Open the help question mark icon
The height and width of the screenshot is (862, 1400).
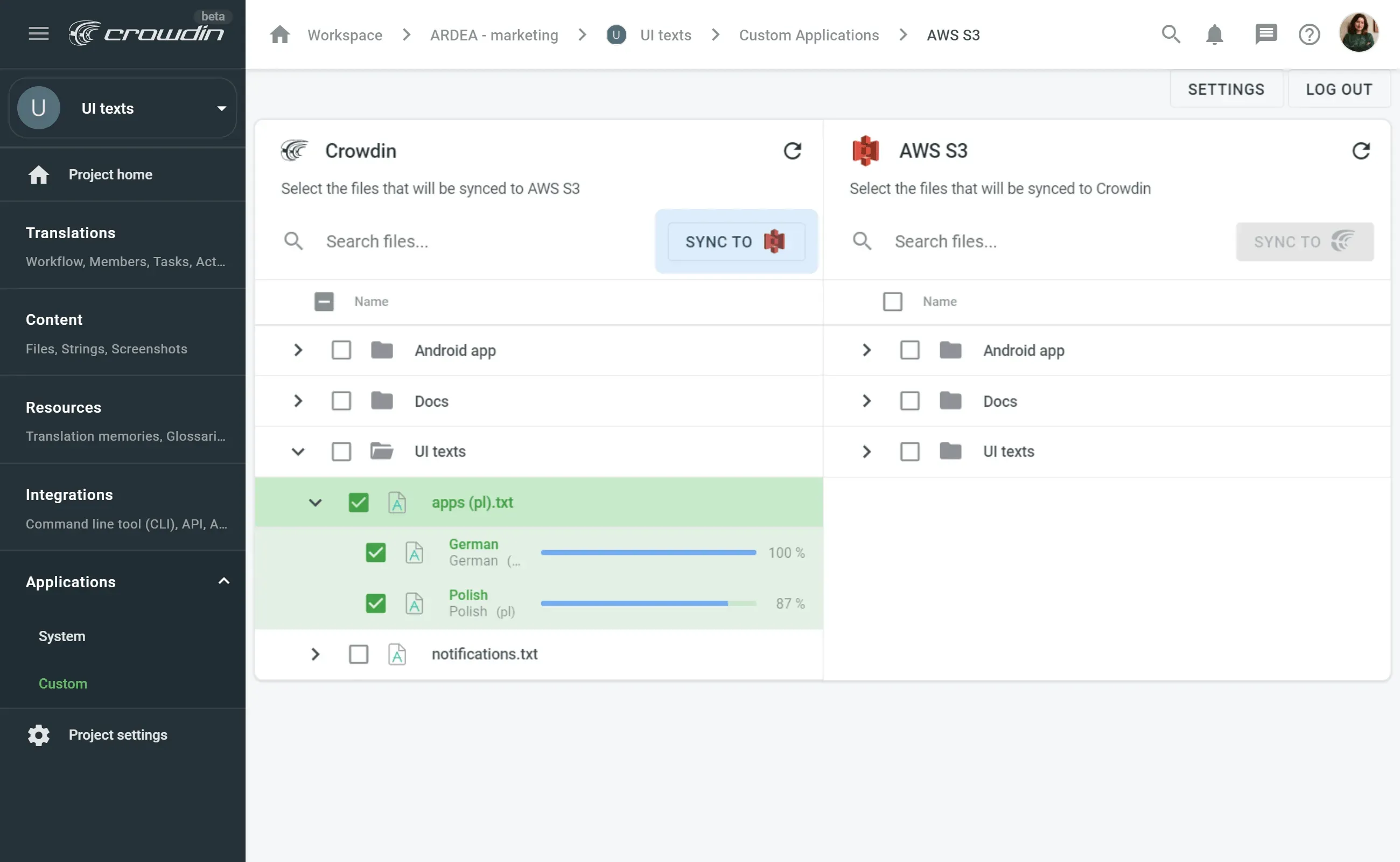tap(1309, 34)
